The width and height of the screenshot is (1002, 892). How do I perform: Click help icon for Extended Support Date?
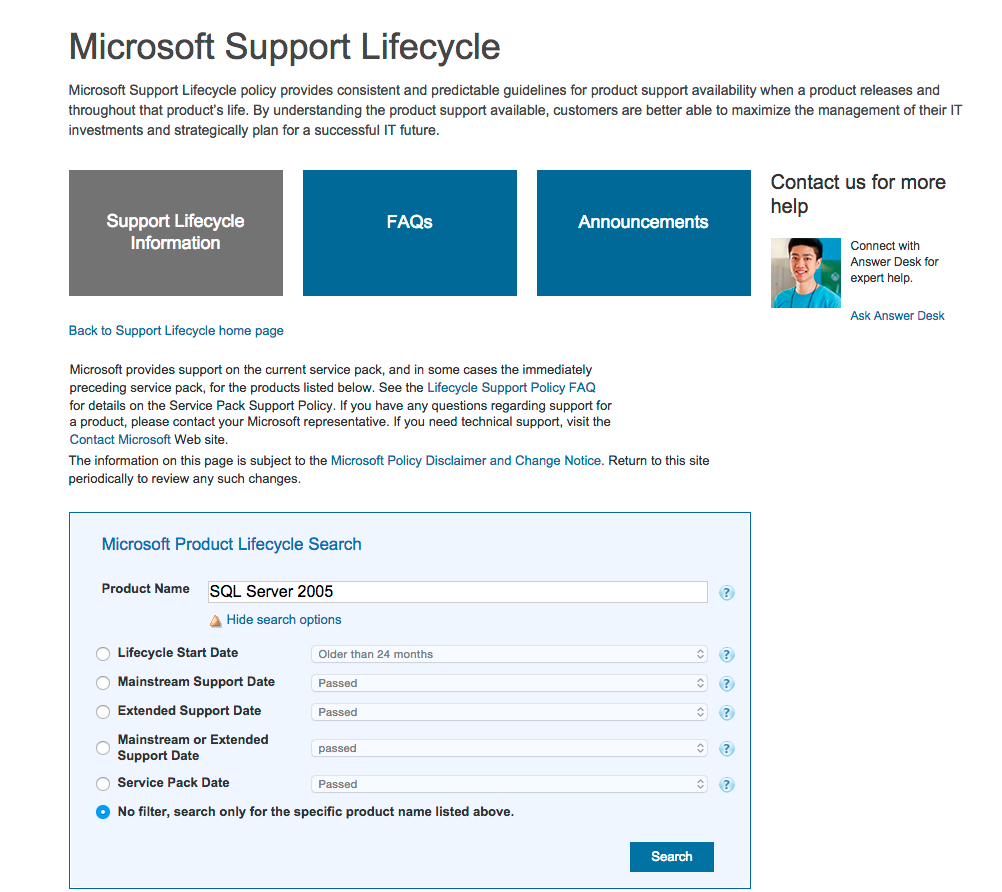coord(726,712)
